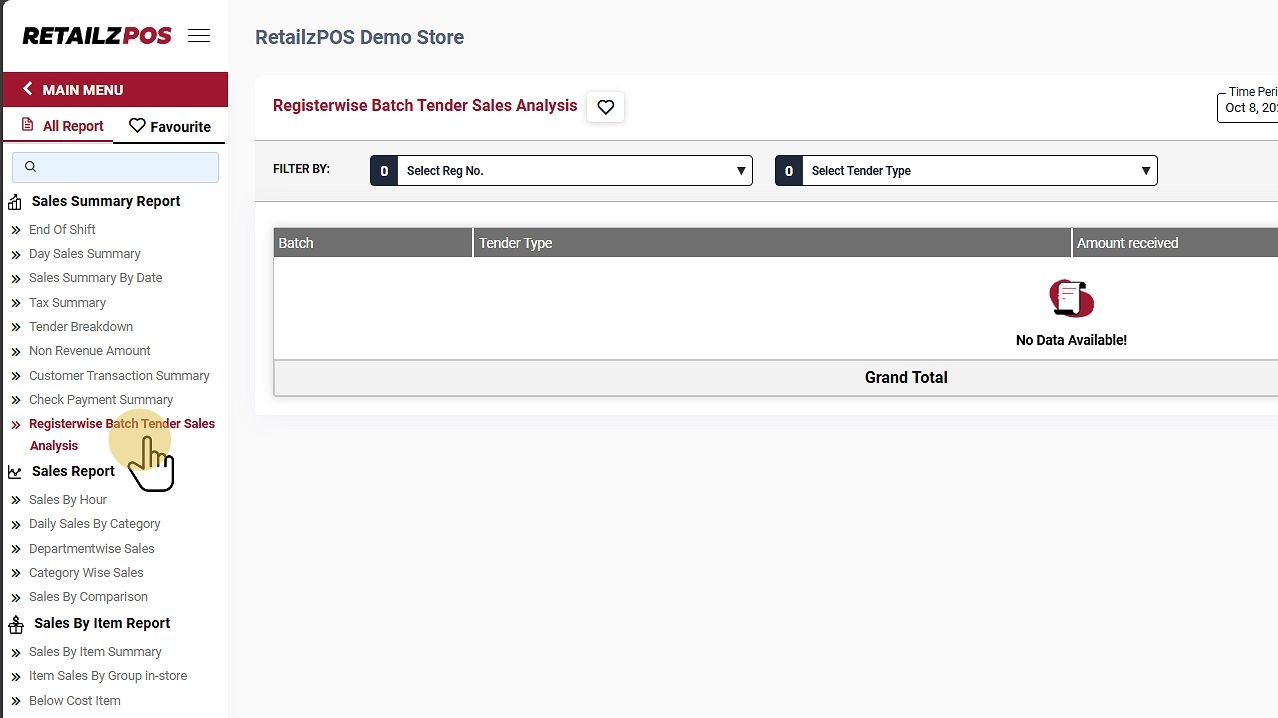Open the End Of Shift report
The image size is (1278, 718).
click(x=62, y=229)
